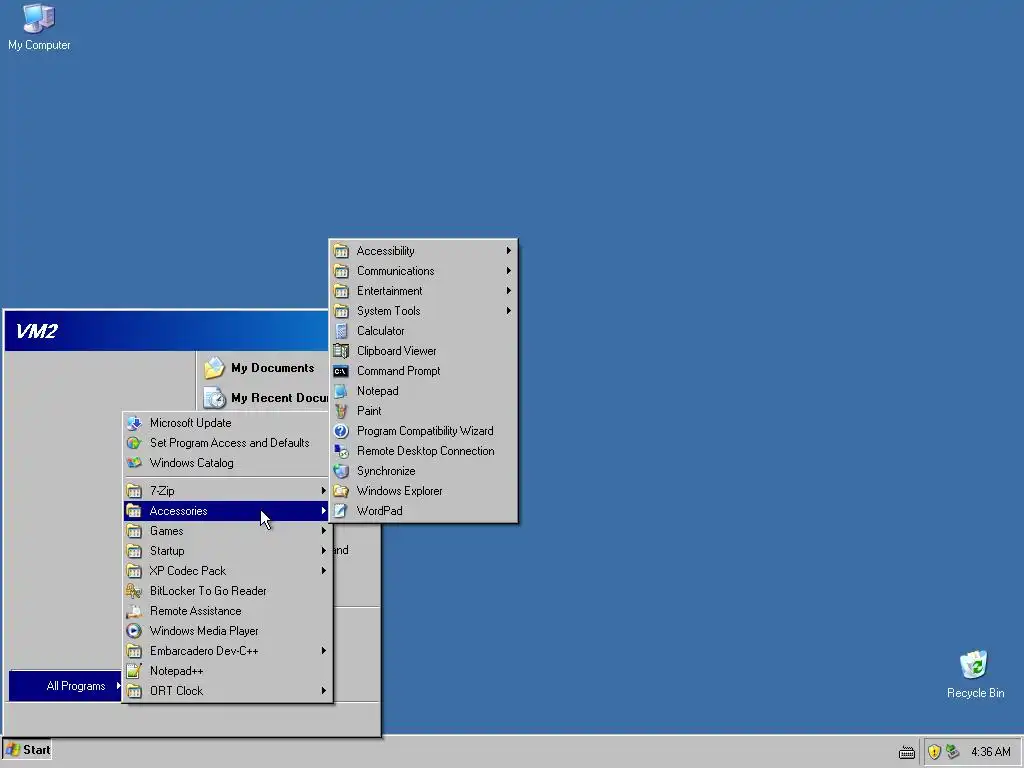Expand the System Tools submenu arrow
This screenshot has width=1024, height=768.
[x=509, y=311]
